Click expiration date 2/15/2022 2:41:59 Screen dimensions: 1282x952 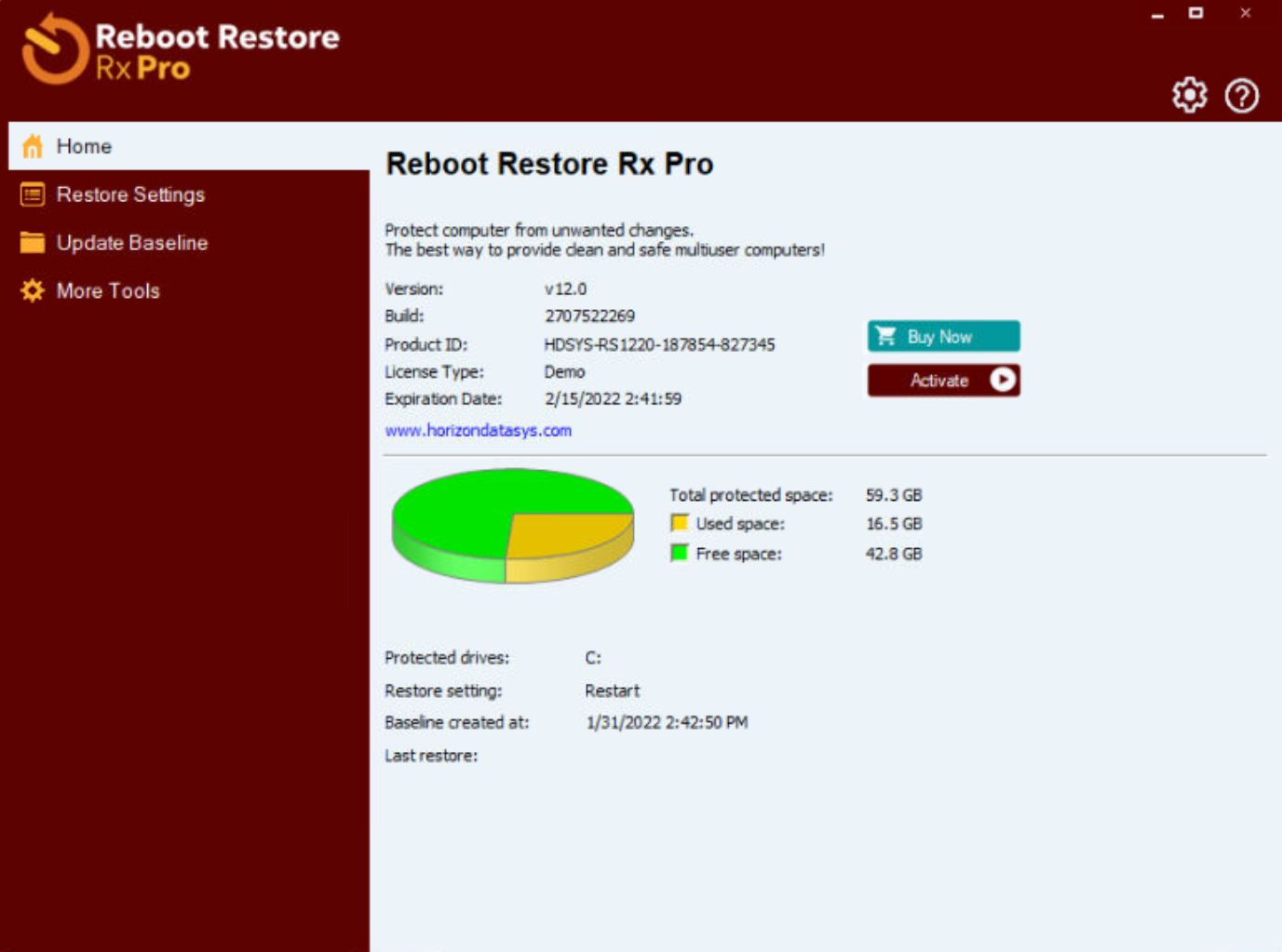point(613,398)
